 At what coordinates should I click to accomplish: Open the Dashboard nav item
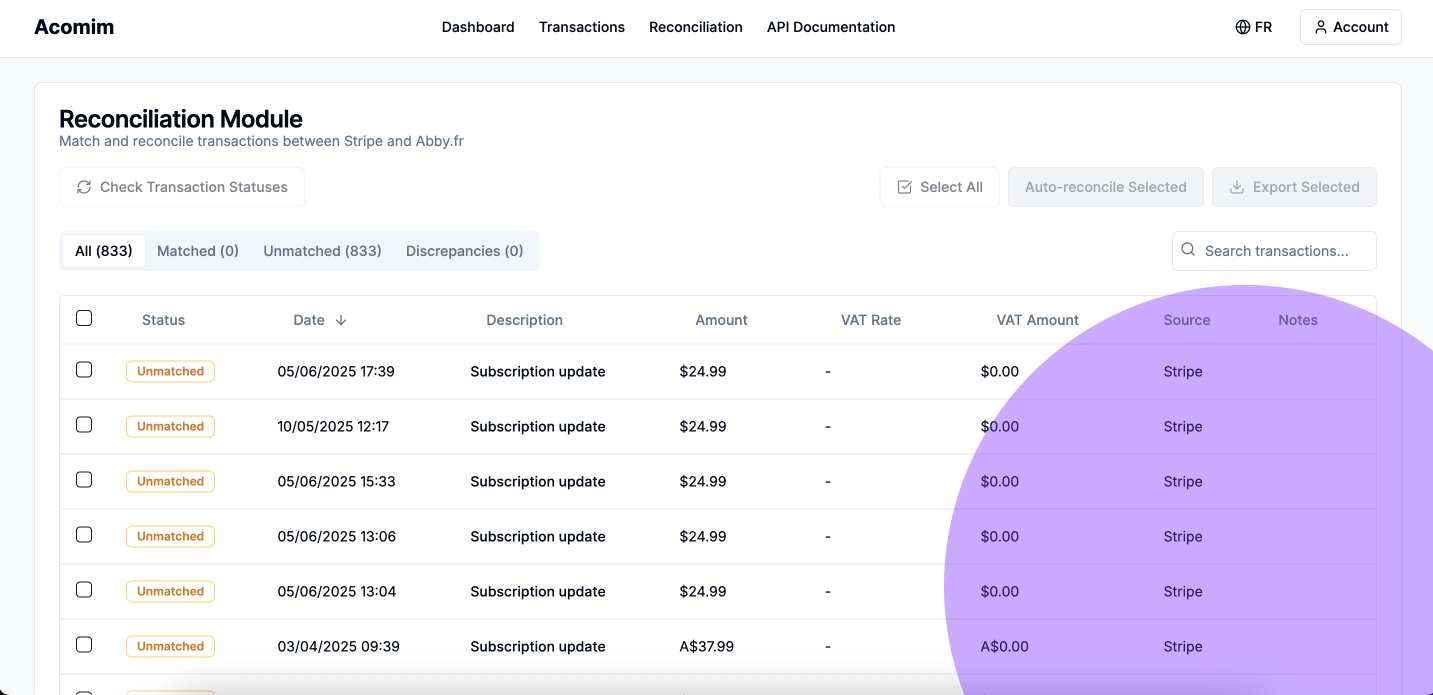478,27
